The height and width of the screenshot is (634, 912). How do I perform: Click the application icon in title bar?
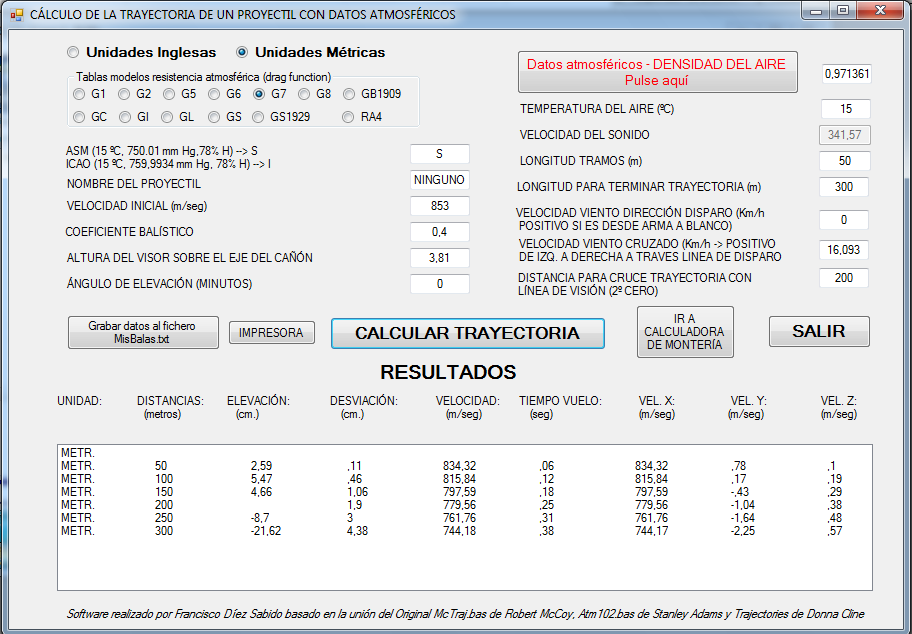tap(16, 15)
